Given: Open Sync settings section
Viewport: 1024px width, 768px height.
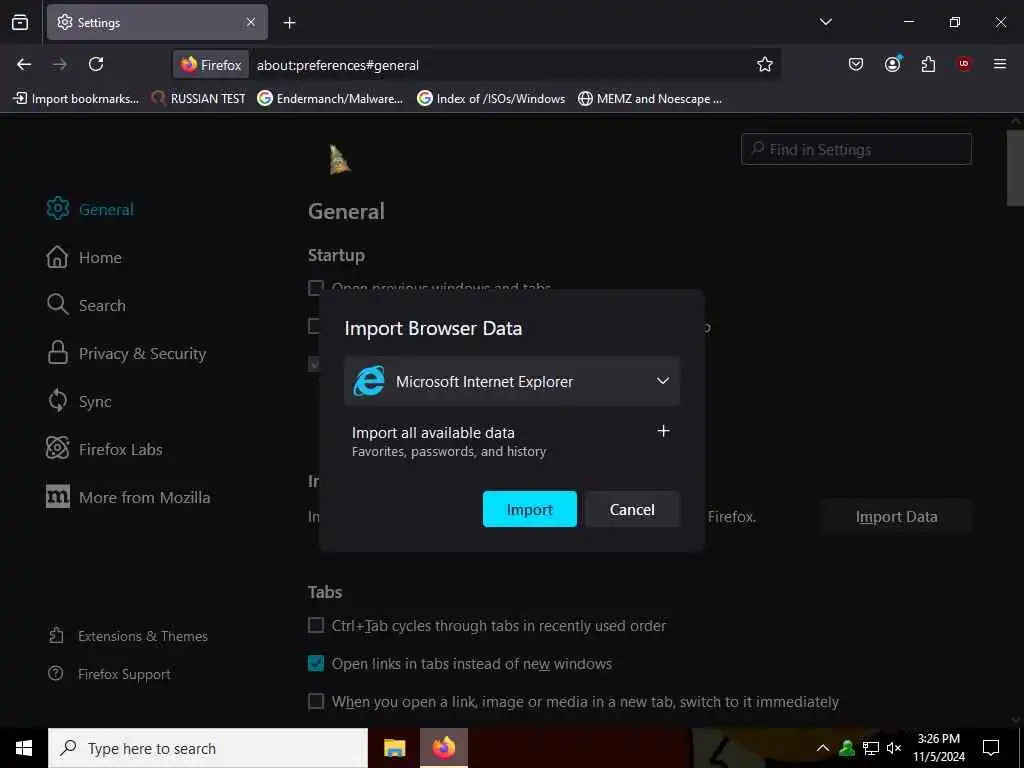Looking at the screenshot, I should click(x=79, y=401).
